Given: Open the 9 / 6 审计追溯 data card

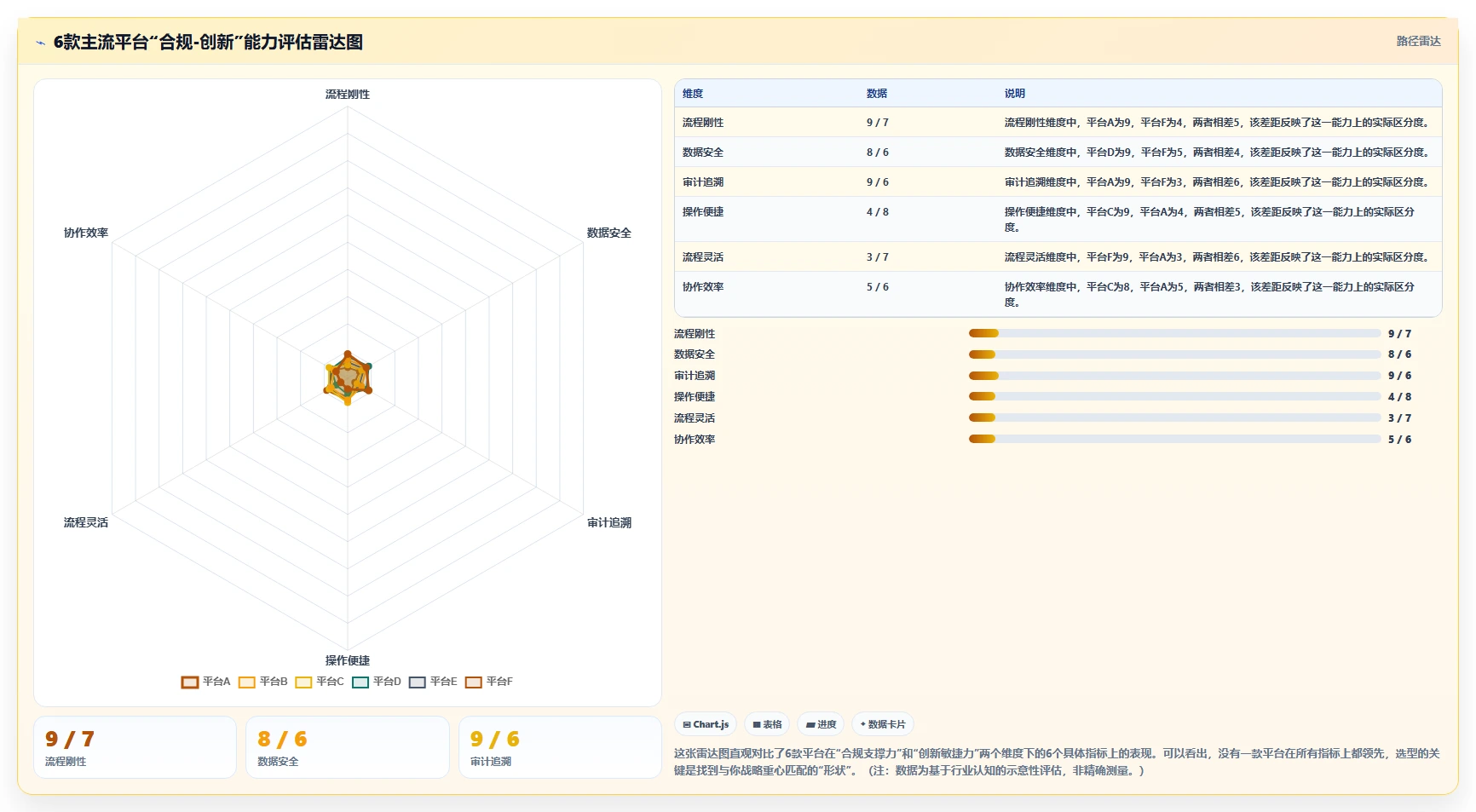Looking at the screenshot, I should point(560,747).
